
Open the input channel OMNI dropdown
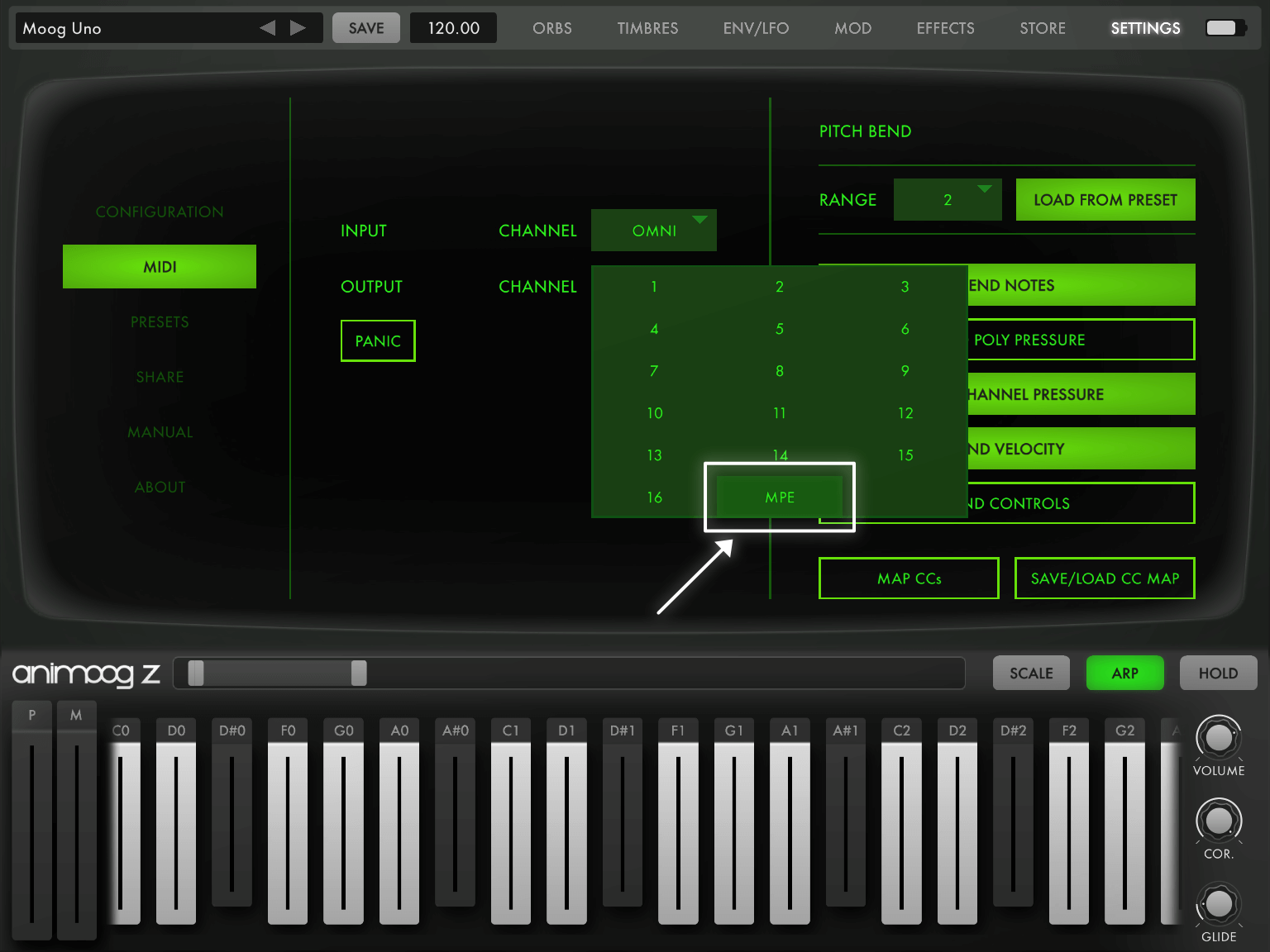[x=654, y=231]
